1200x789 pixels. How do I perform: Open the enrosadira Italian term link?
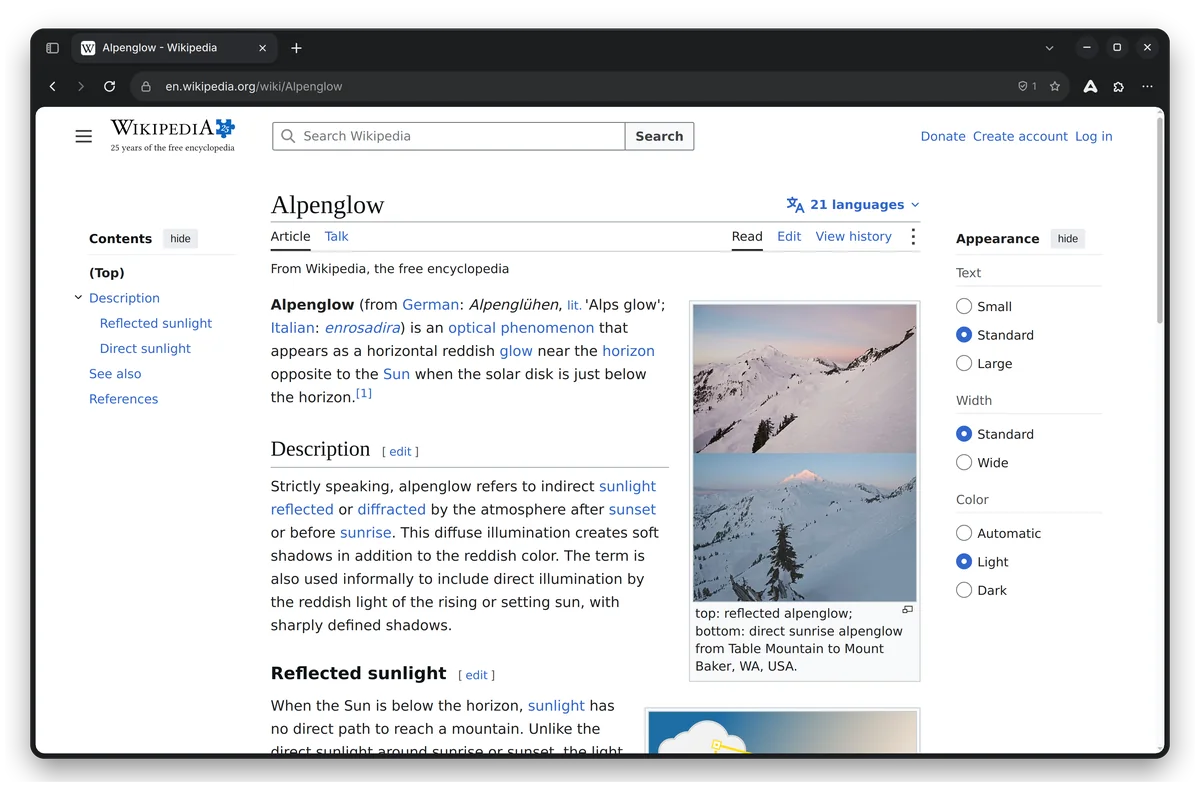(362, 328)
